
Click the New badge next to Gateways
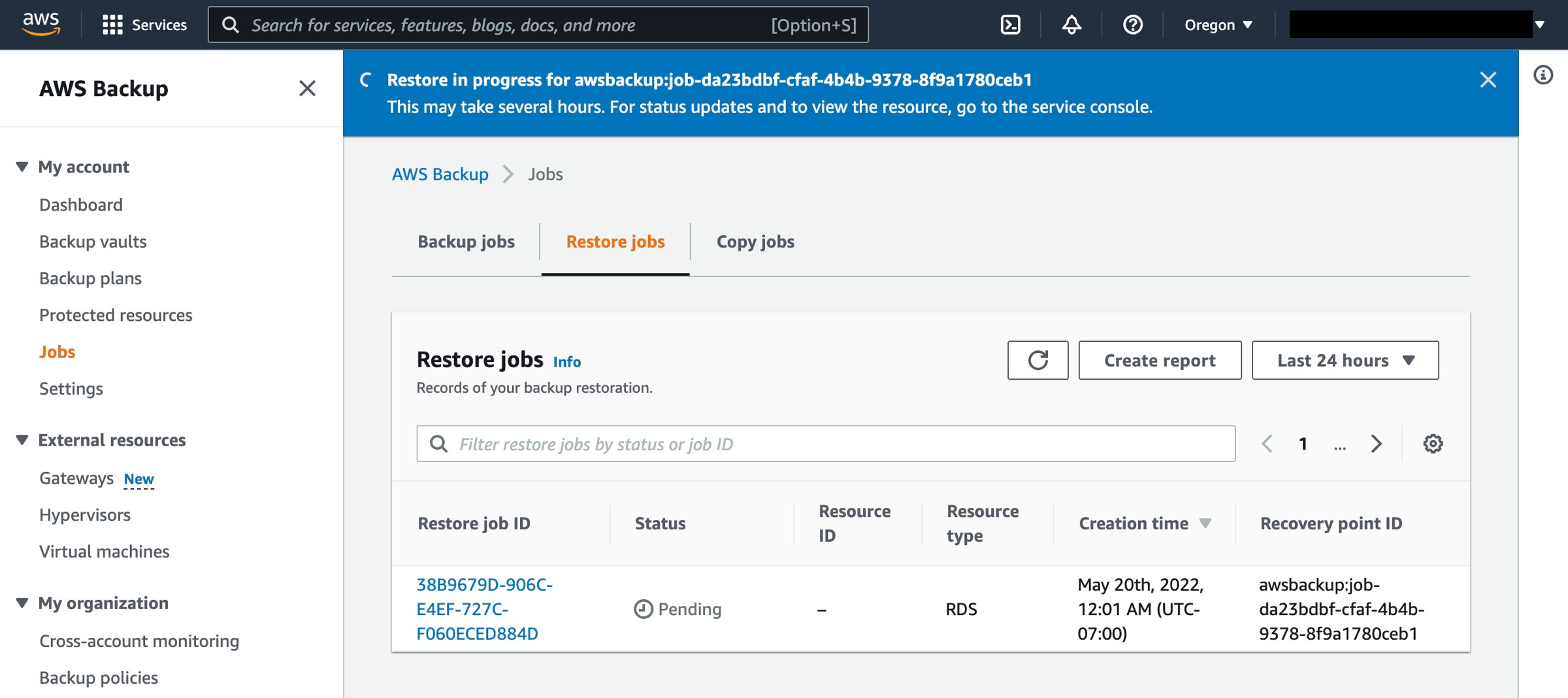(x=139, y=479)
